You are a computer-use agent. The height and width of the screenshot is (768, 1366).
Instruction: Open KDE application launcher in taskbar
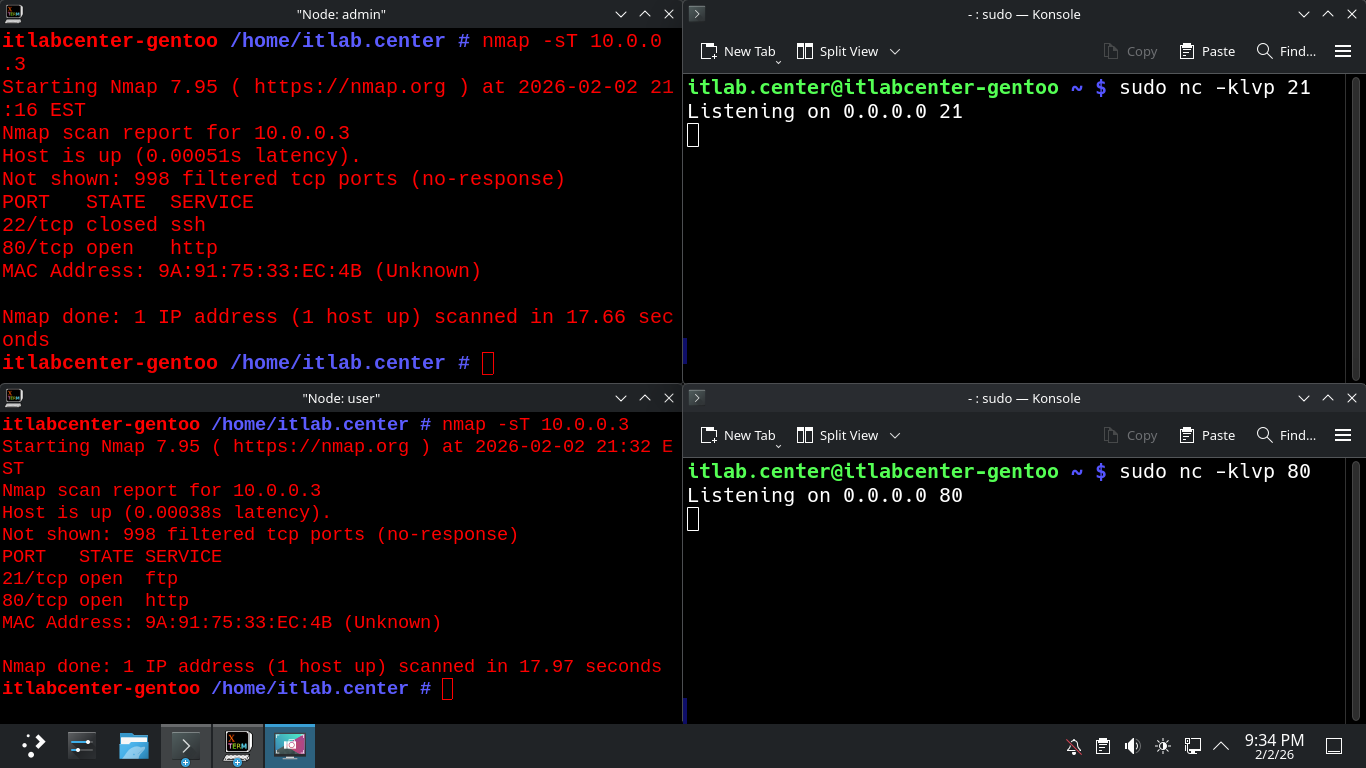click(x=33, y=745)
